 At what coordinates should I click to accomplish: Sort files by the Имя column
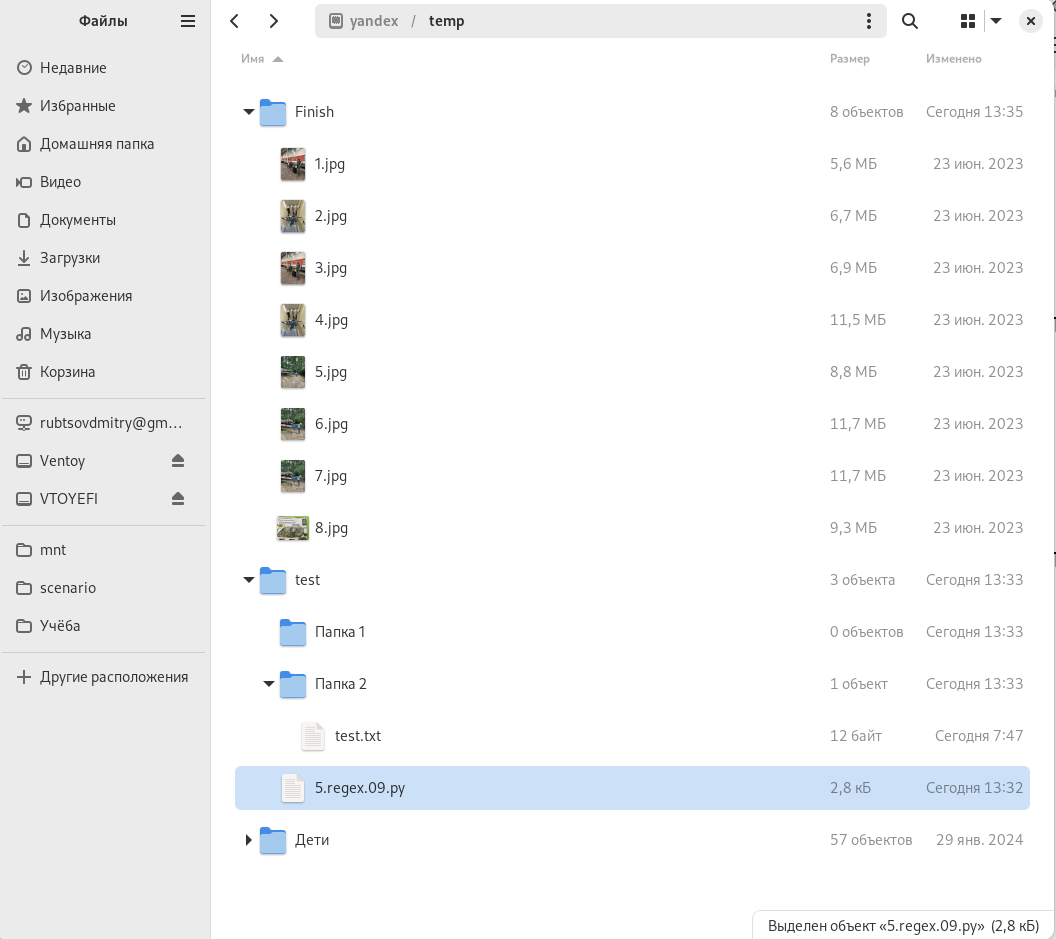tap(253, 59)
